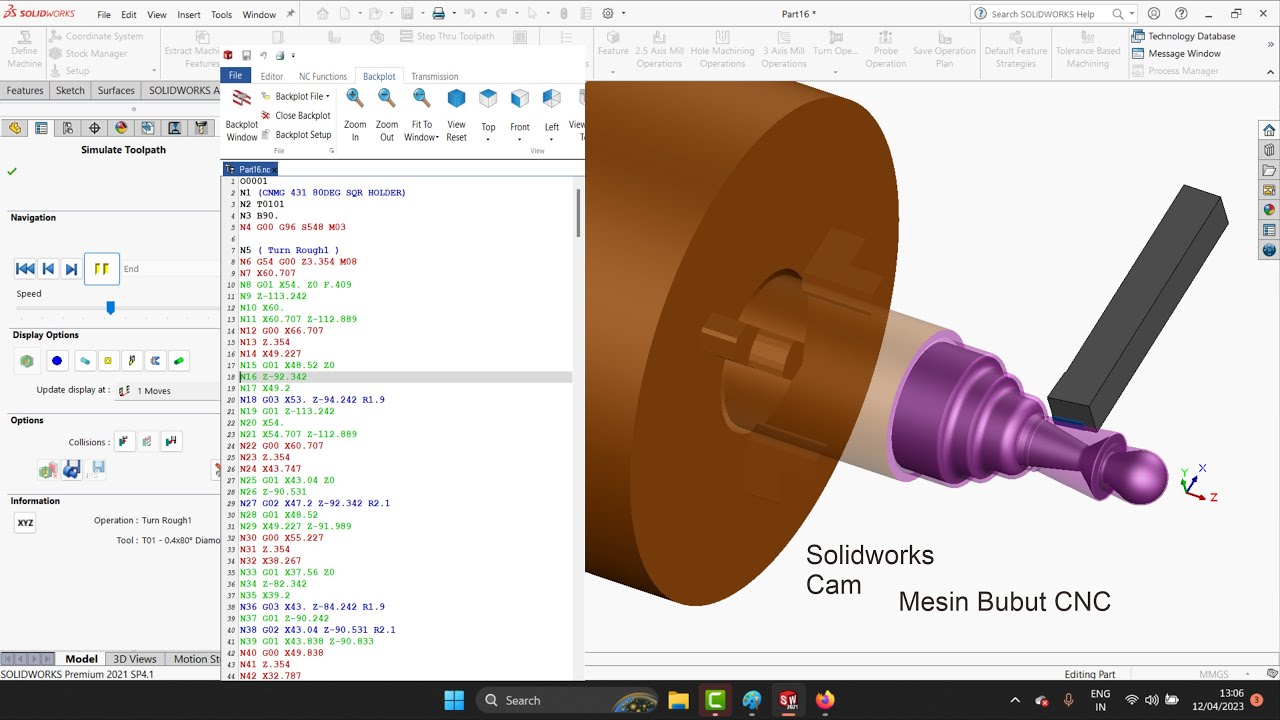Expand the search options dropdown arrow

(x=1131, y=14)
